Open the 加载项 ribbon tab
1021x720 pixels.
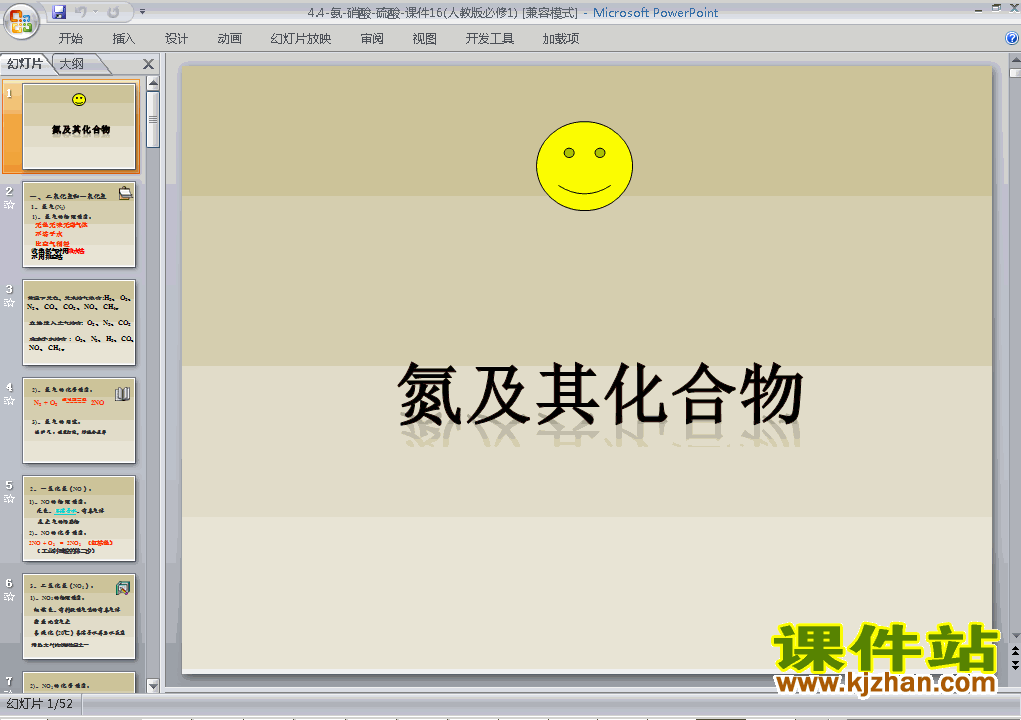pos(561,39)
